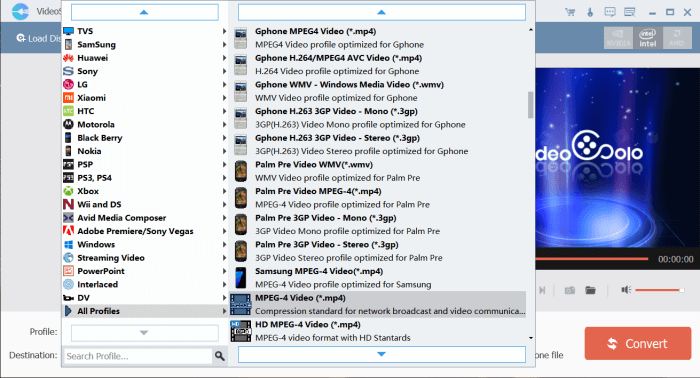700x378 pixels.
Task: Seek on the preview progress bar
Action: [x=592, y=259]
